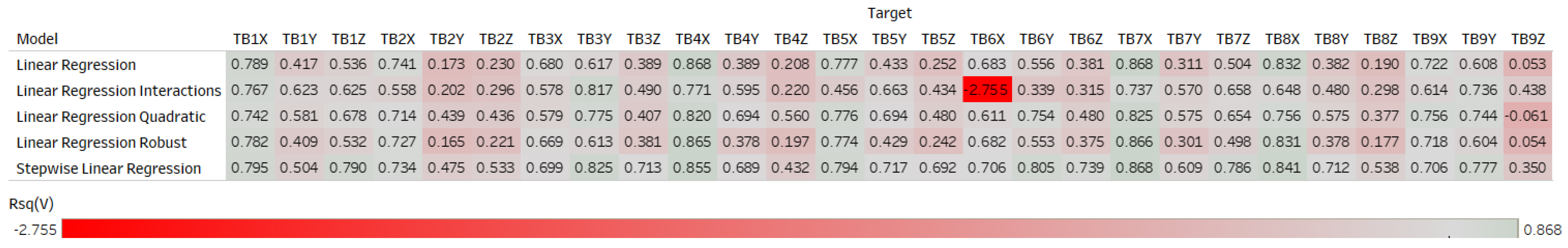This screenshot has width=1568, height=248.
Task: Click the 0.350 cell in Stepwise row
Action: [x=1527, y=168]
